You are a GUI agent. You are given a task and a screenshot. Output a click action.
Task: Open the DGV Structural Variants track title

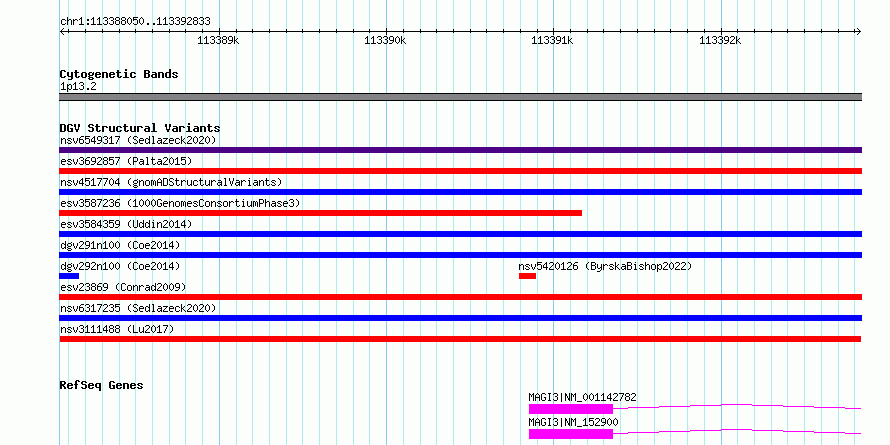point(140,128)
